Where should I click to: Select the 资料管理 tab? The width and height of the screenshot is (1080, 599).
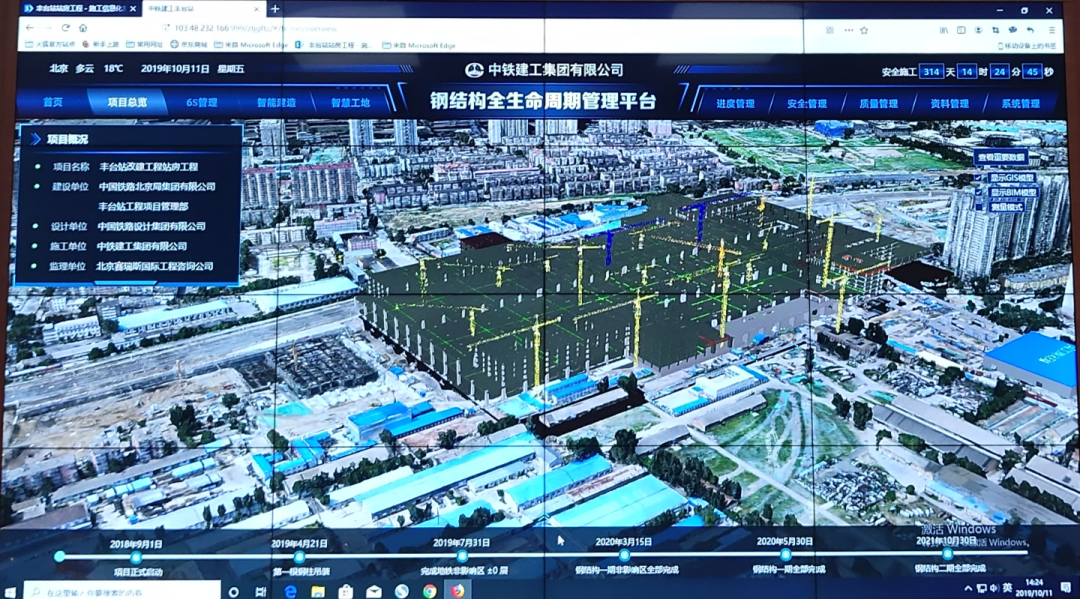[x=949, y=103]
